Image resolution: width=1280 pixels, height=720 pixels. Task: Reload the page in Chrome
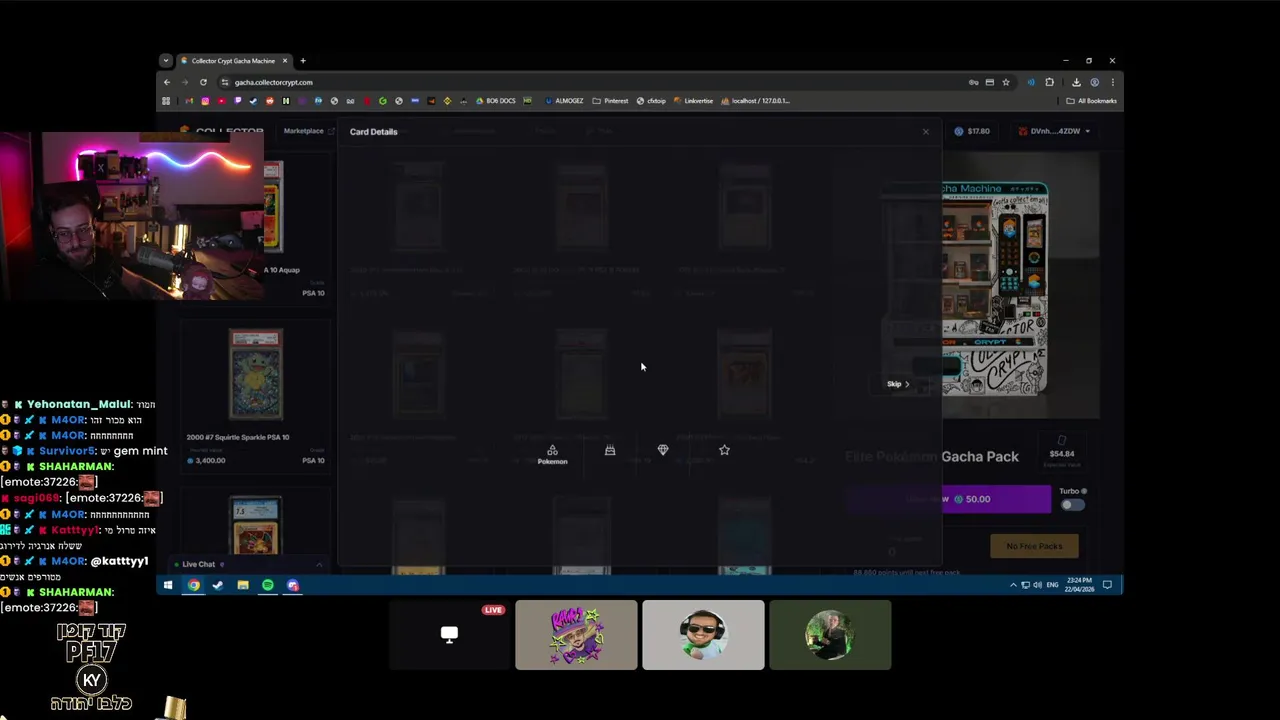pos(203,82)
